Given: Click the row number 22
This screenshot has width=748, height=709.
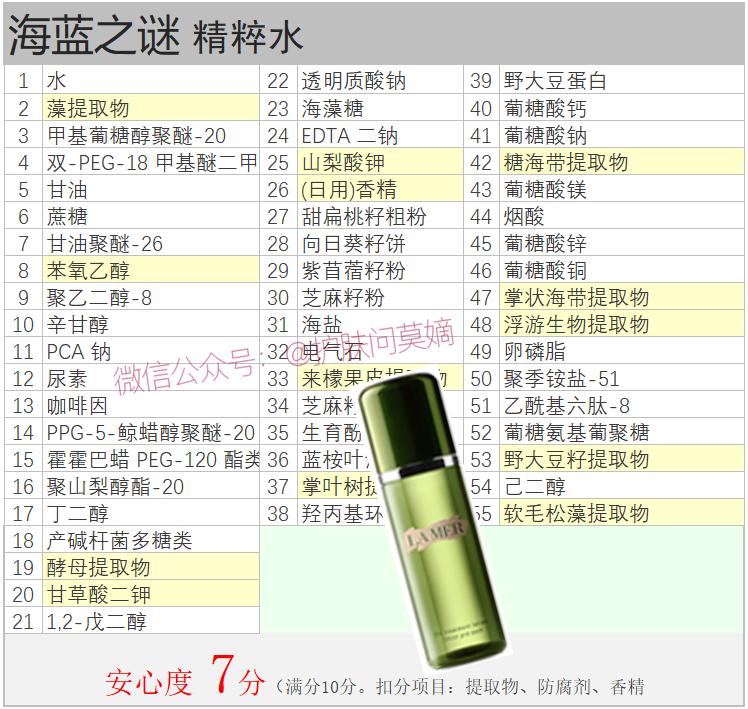Looking at the screenshot, I should click(x=278, y=80).
